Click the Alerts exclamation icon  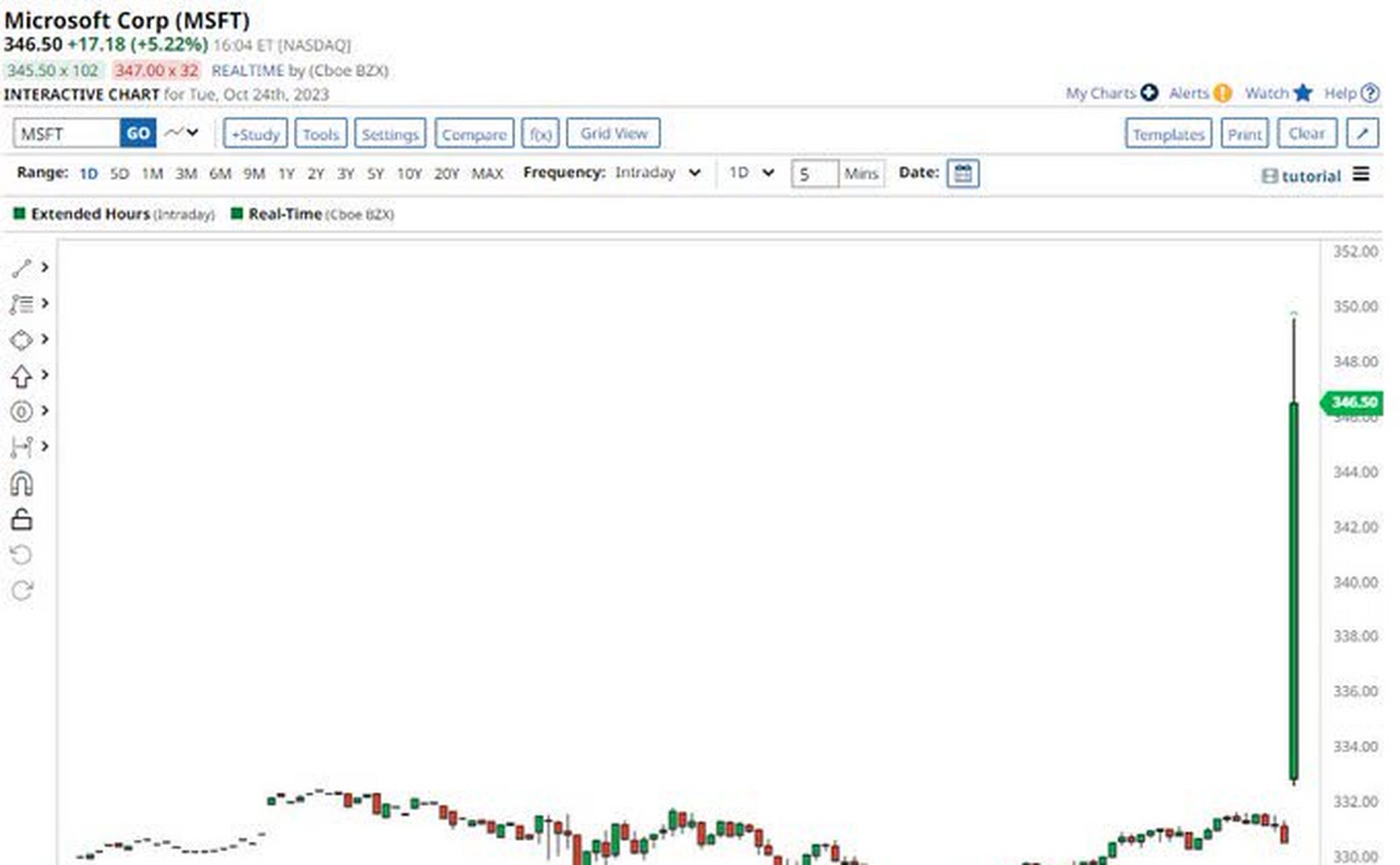coord(1222,93)
